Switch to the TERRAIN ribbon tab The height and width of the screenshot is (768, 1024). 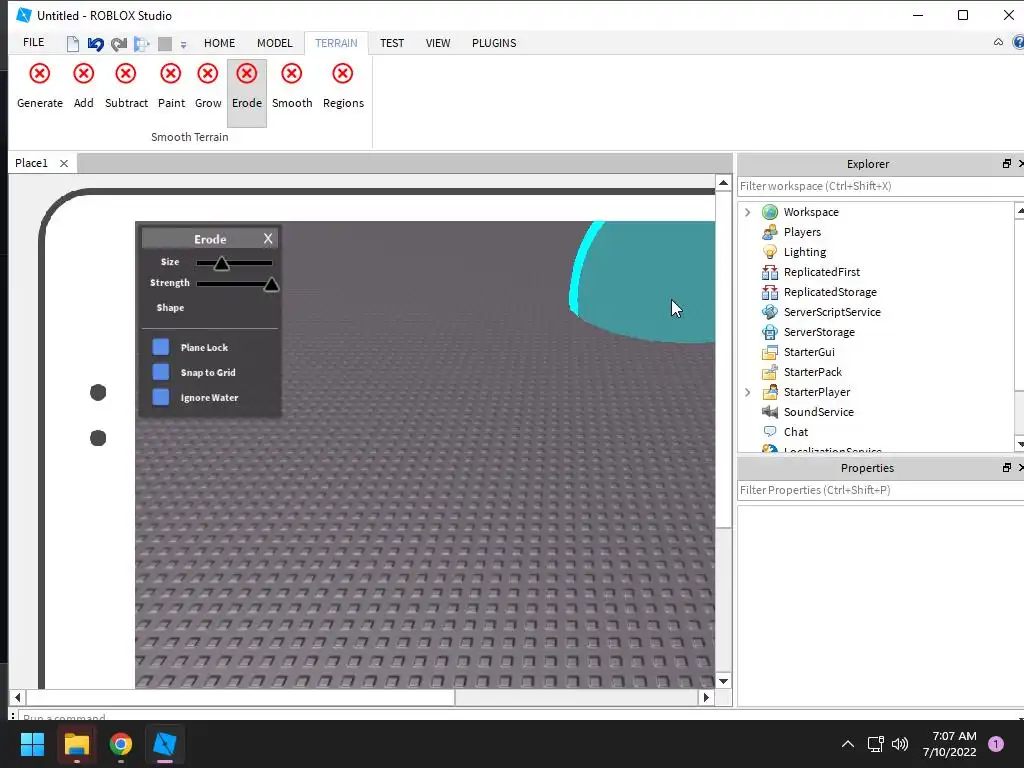(336, 43)
